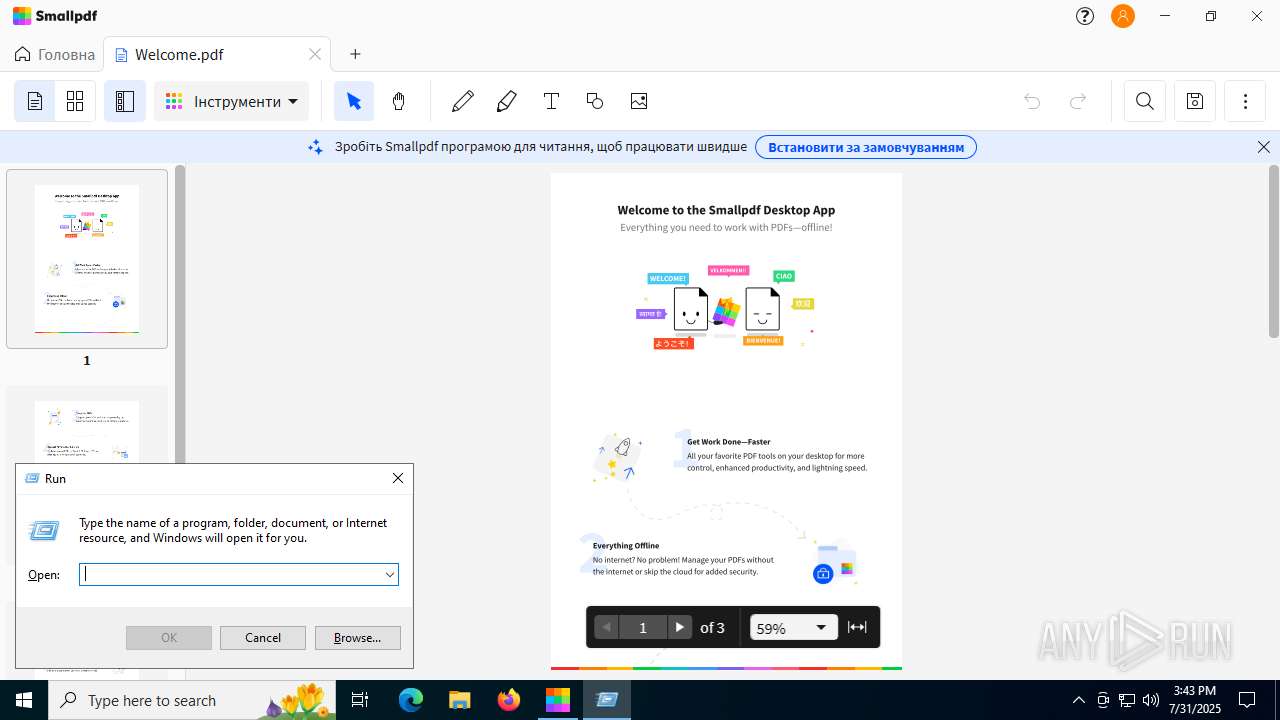1280x720 pixels.
Task: Go to previous page arrow
Action: tap(607, 627)
